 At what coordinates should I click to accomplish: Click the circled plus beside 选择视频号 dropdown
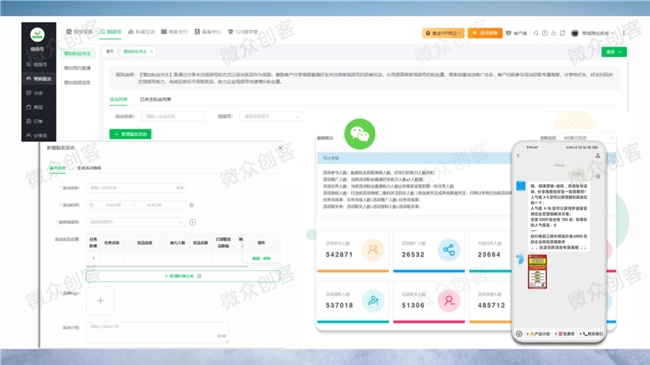[192, 222]
